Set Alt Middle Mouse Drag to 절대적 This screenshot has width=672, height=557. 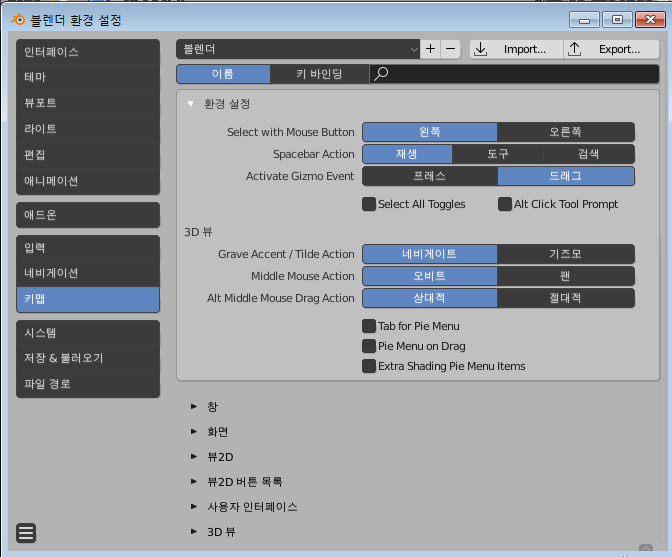pyautogui.click(x=566, y=298)
